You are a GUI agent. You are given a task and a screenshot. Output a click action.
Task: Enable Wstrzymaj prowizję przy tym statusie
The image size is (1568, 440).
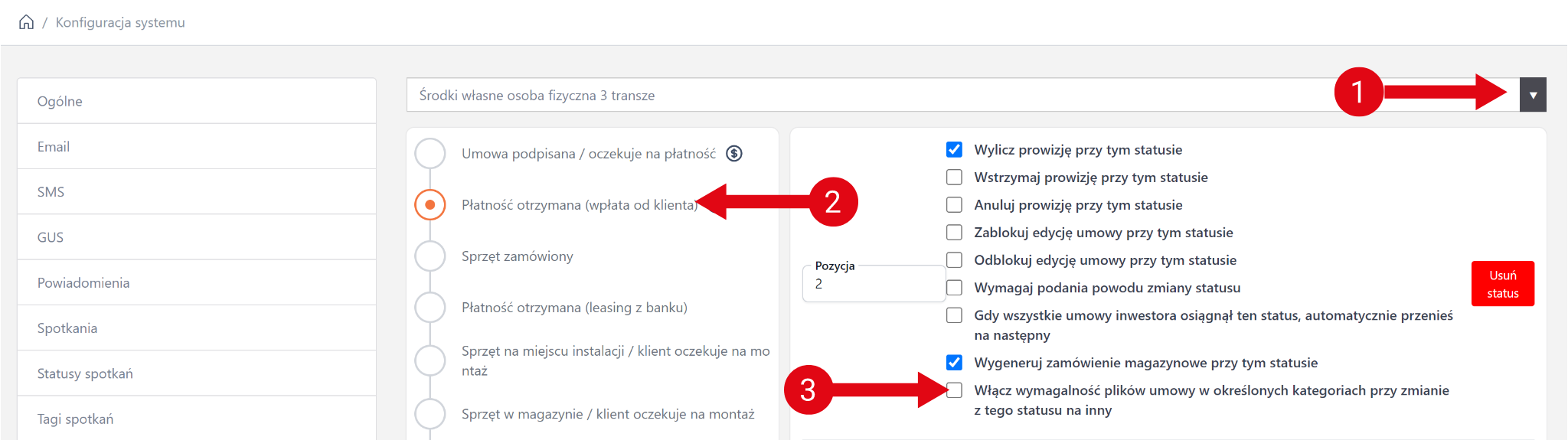point(954,178)
